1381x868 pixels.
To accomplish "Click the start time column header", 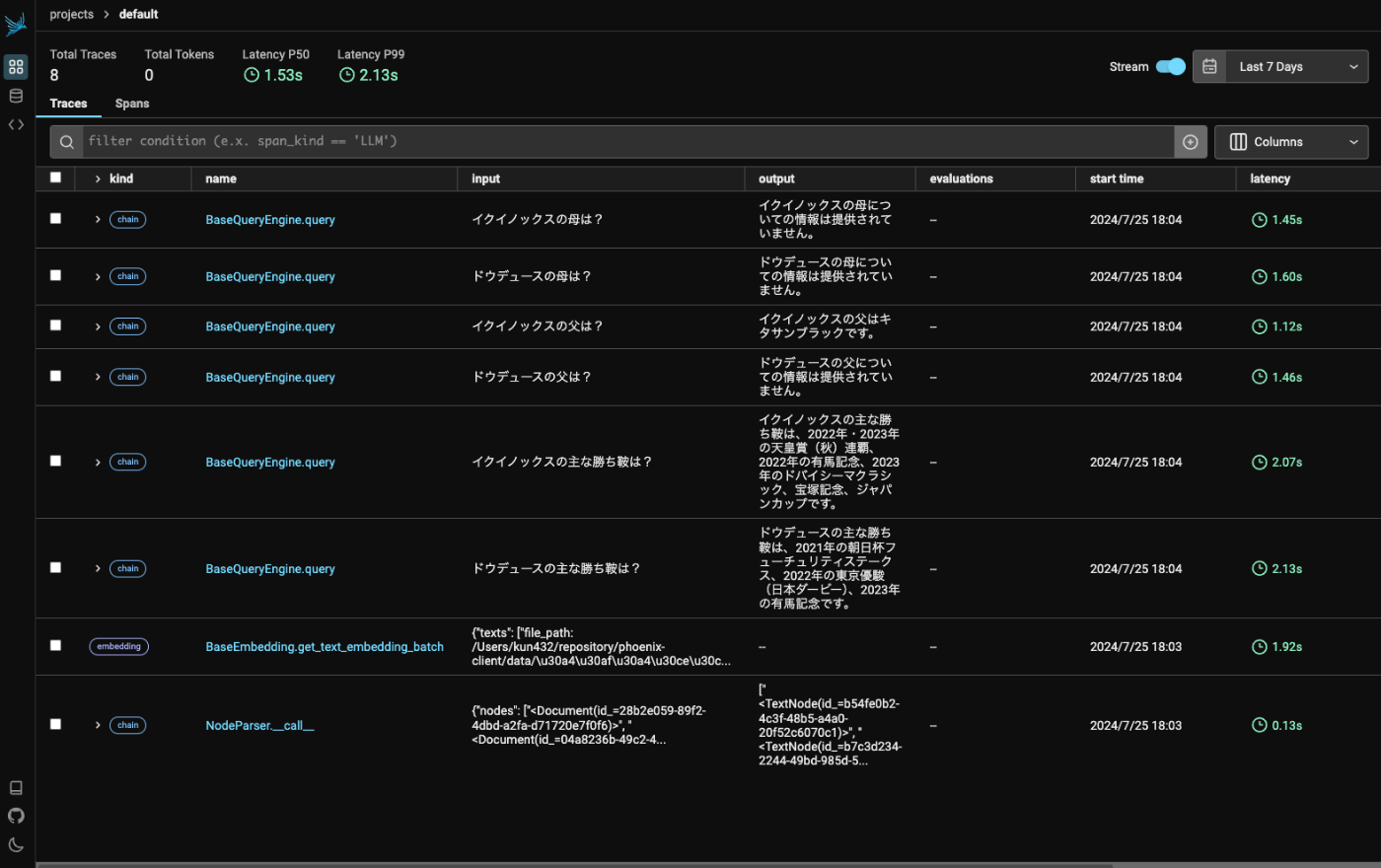I will pyautogui.click(x=1117, y=179).
